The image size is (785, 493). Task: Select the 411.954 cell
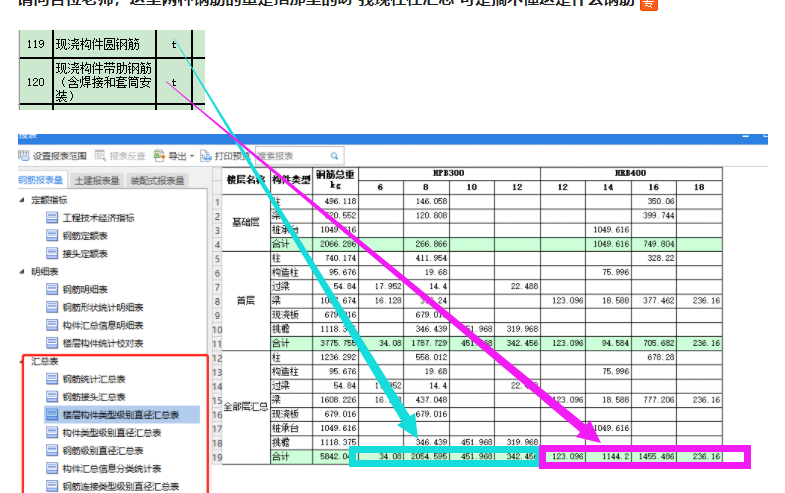[426, 258]
